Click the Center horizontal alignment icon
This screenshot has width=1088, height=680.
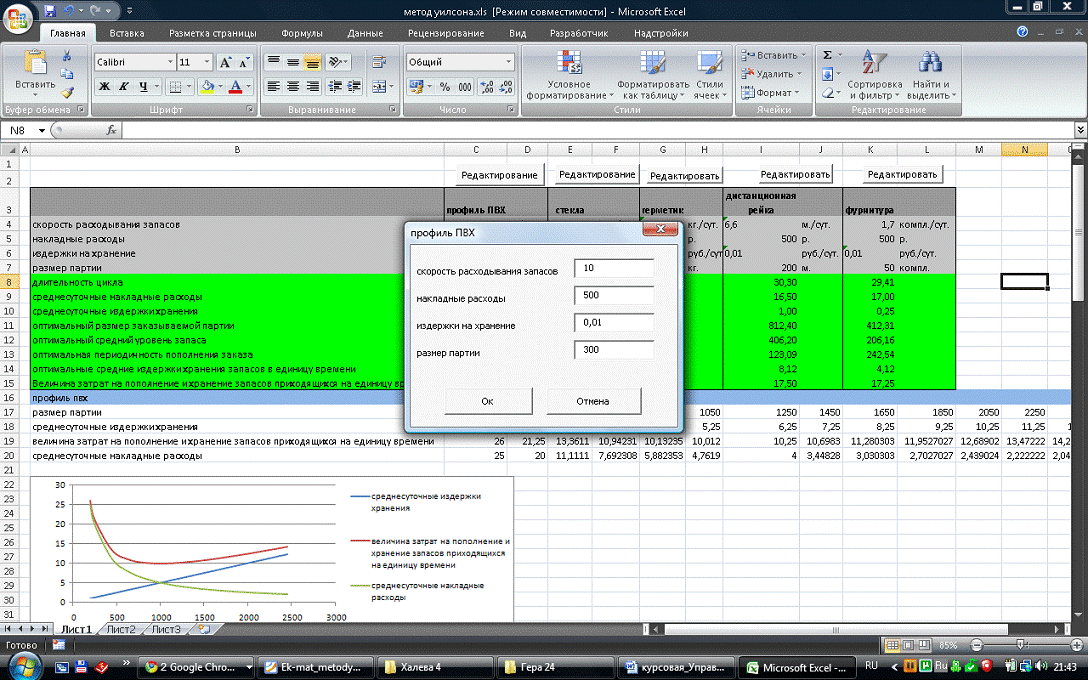pyautogui.click(x=293, y=87)
